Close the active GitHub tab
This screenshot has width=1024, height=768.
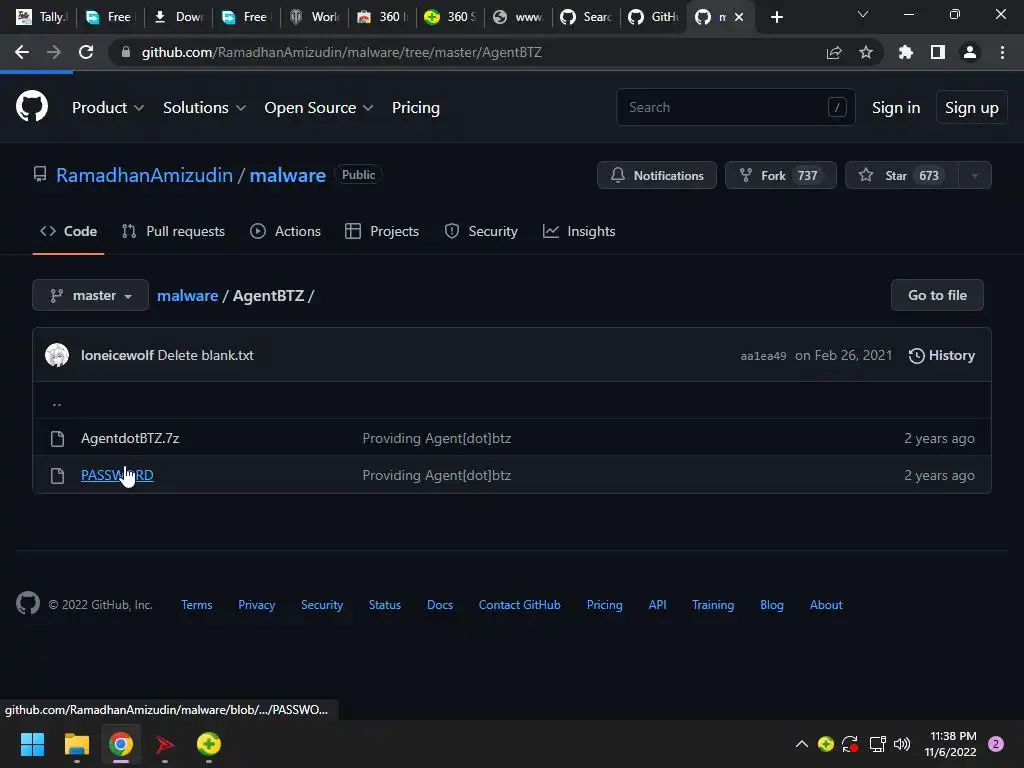point(739,17)
